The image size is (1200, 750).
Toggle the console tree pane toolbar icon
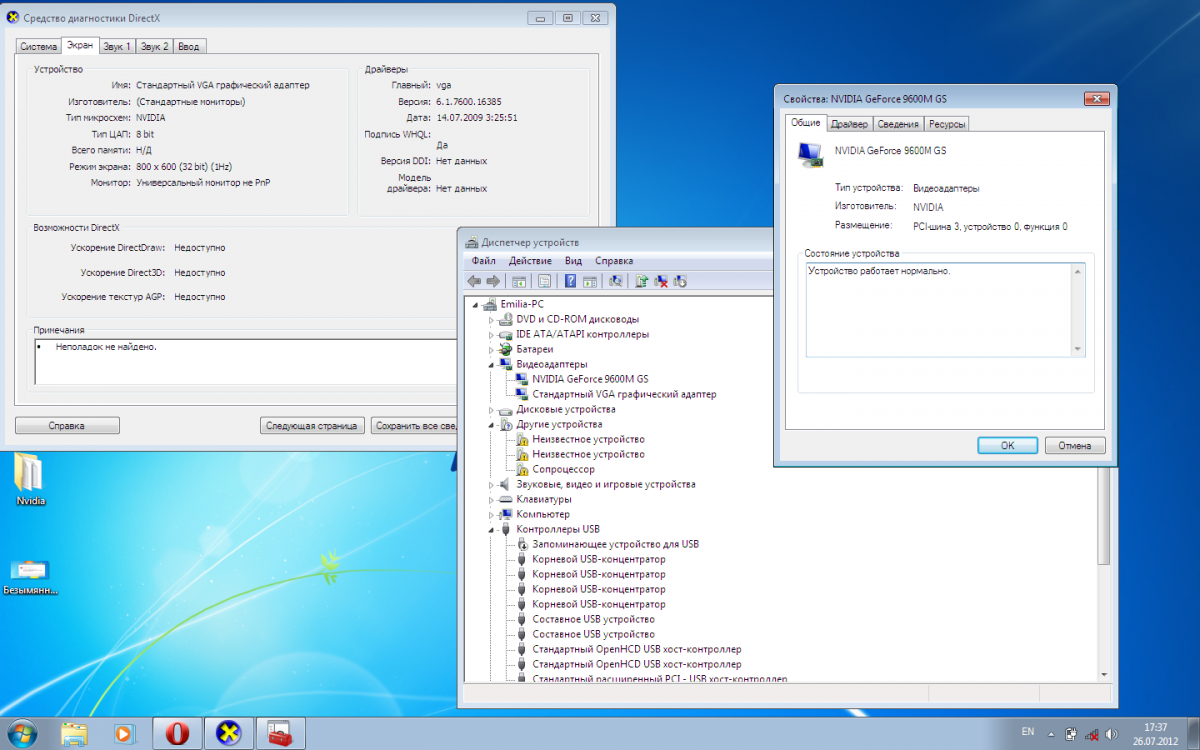pyautogui.click(x=519, y=281)
